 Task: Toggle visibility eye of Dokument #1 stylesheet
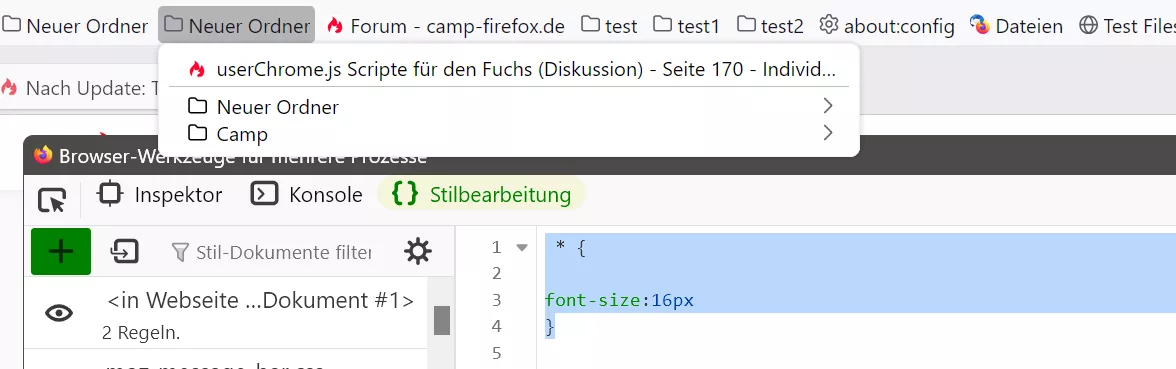58,313
